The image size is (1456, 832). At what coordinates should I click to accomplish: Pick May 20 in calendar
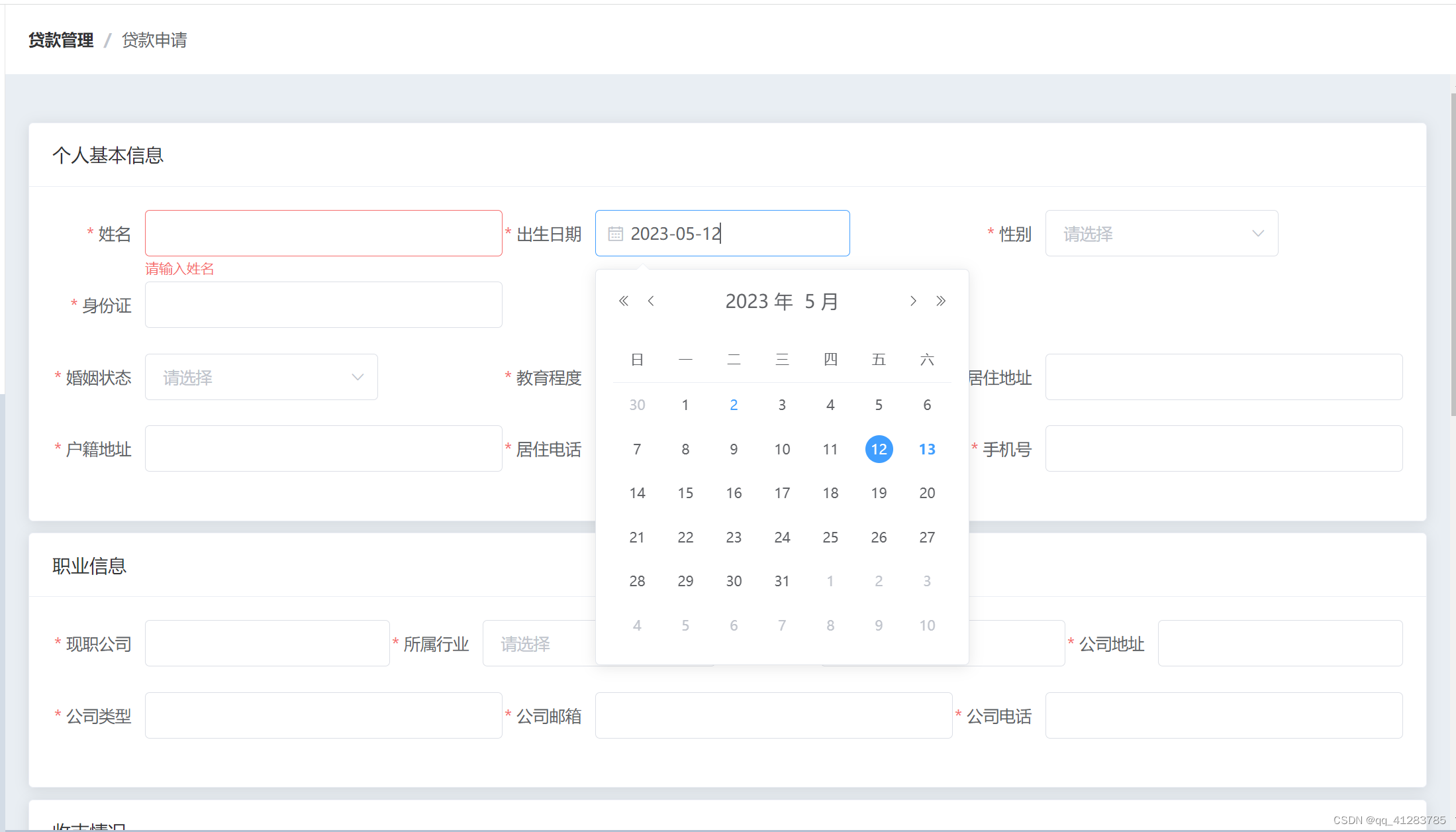(x=927, y=493)
